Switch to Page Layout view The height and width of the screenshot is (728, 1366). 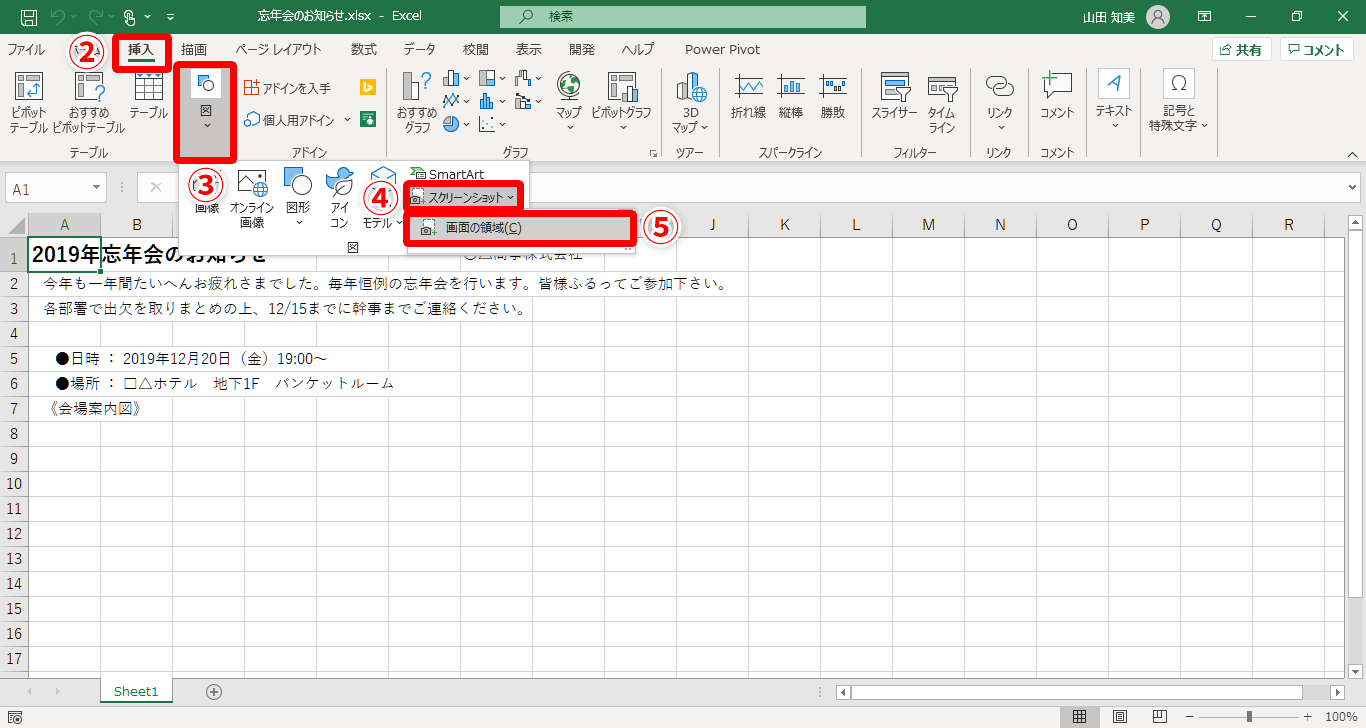[1120, 717]
